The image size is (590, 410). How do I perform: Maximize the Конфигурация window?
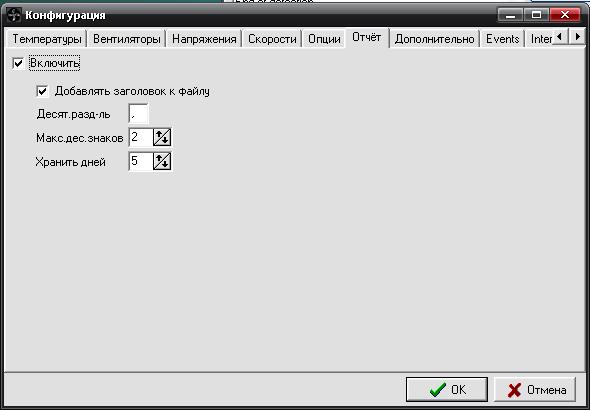(x=537, y=15)
